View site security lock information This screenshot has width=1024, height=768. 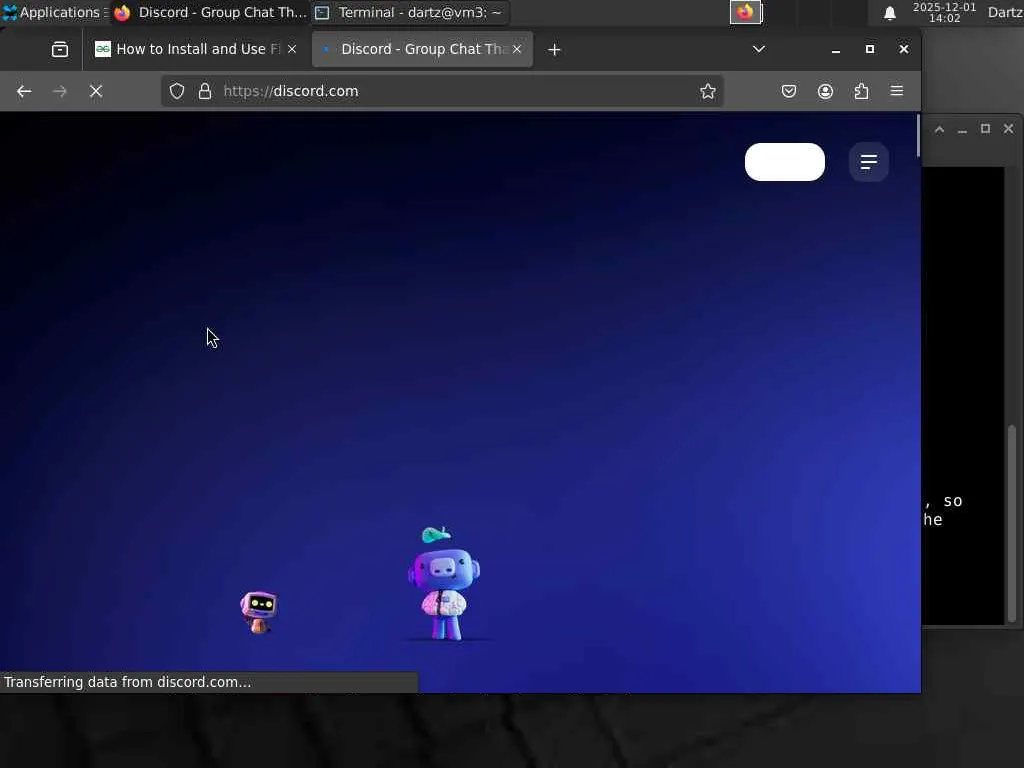[x=205, y=91]
